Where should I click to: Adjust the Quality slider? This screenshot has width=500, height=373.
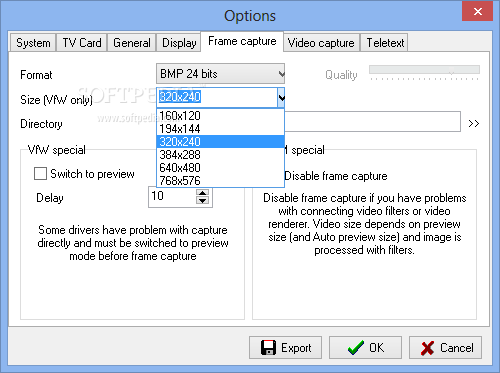point(424,72)
